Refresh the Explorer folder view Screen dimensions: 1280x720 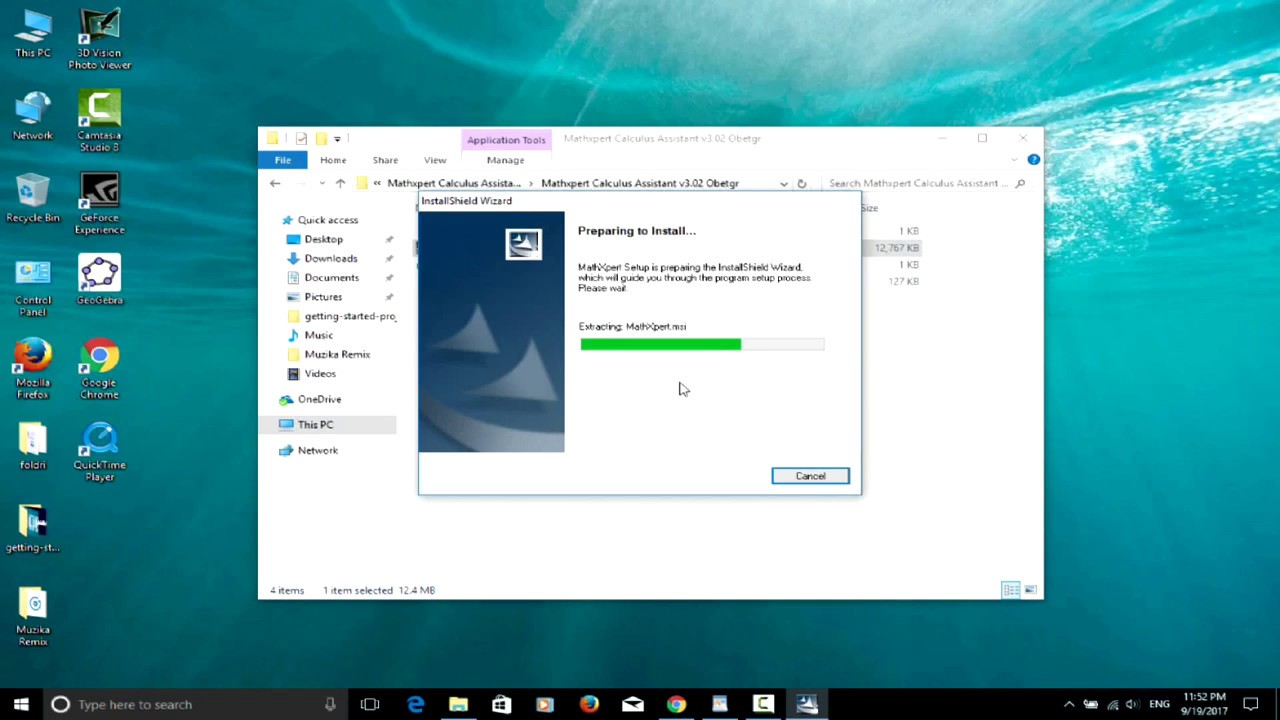(802, 184)
